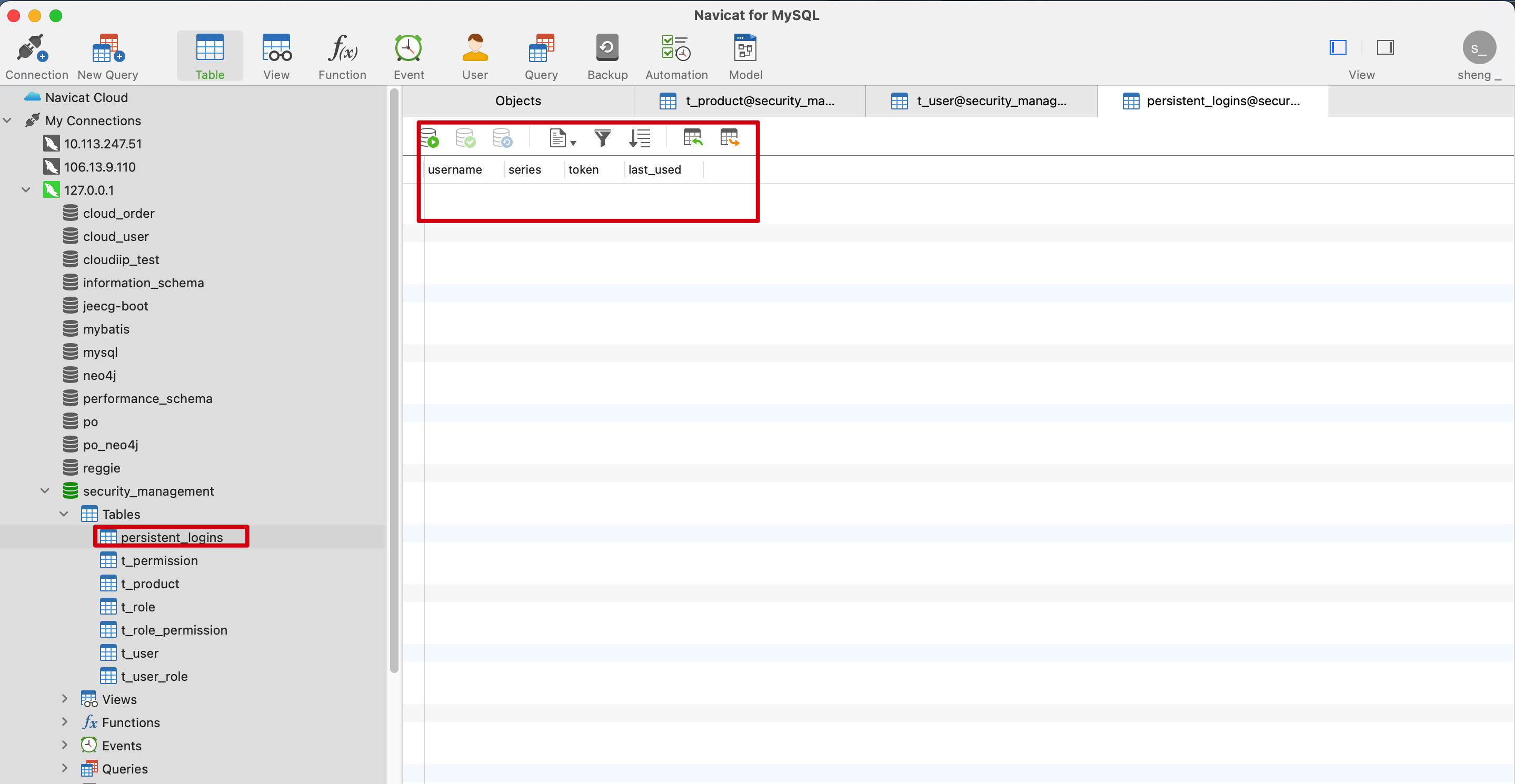Collapse the 127.0.0.1 connection node

[x=26, y=190]
